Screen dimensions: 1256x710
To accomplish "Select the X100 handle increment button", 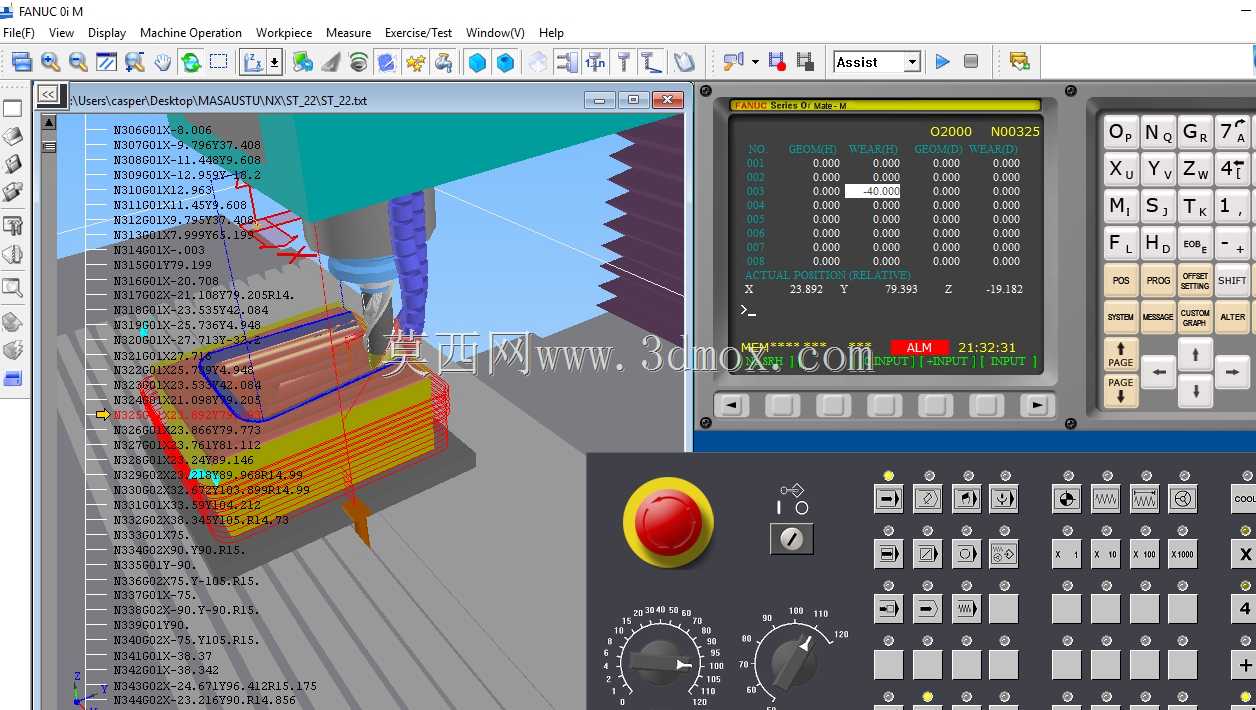I will pyautogui.click(x=1144, y=554).
